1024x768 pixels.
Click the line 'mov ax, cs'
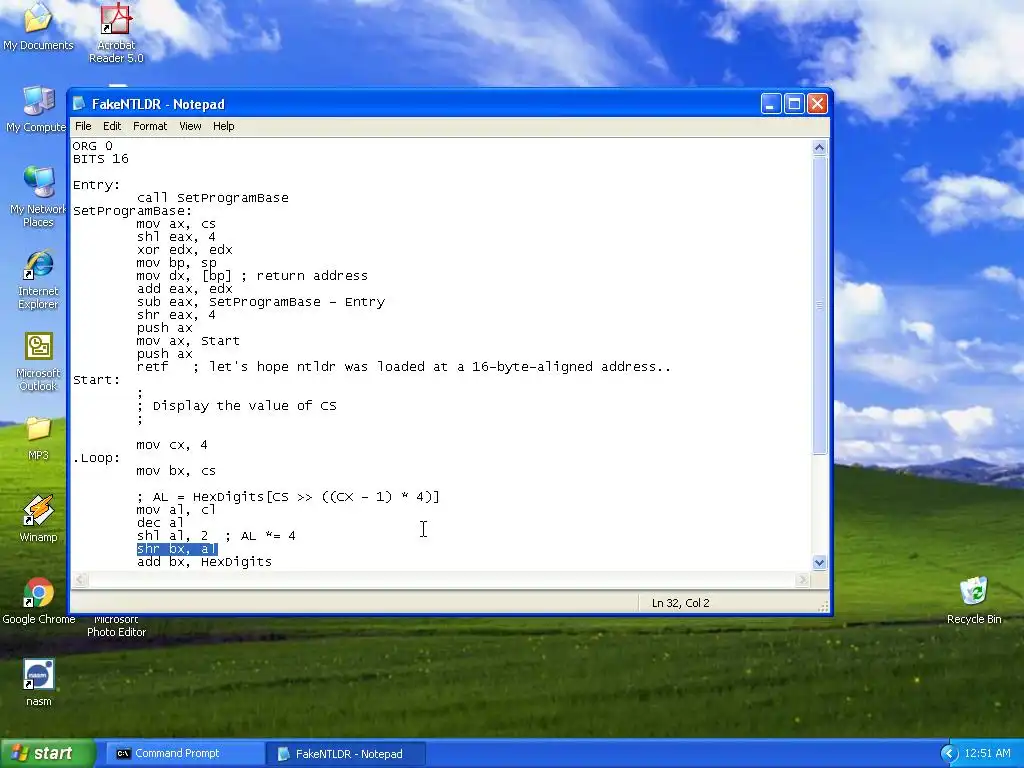(x=176, y=224)
